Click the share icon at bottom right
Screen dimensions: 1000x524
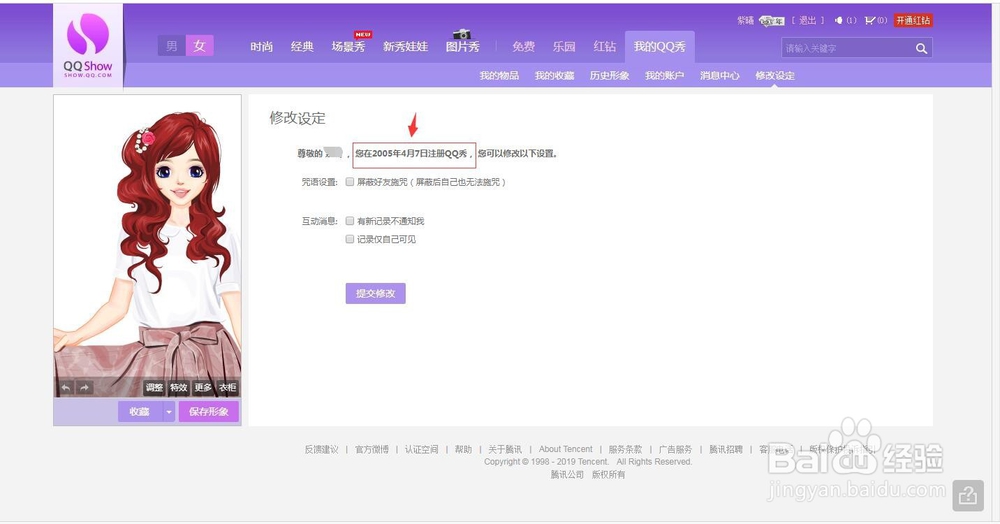[968, 495]
